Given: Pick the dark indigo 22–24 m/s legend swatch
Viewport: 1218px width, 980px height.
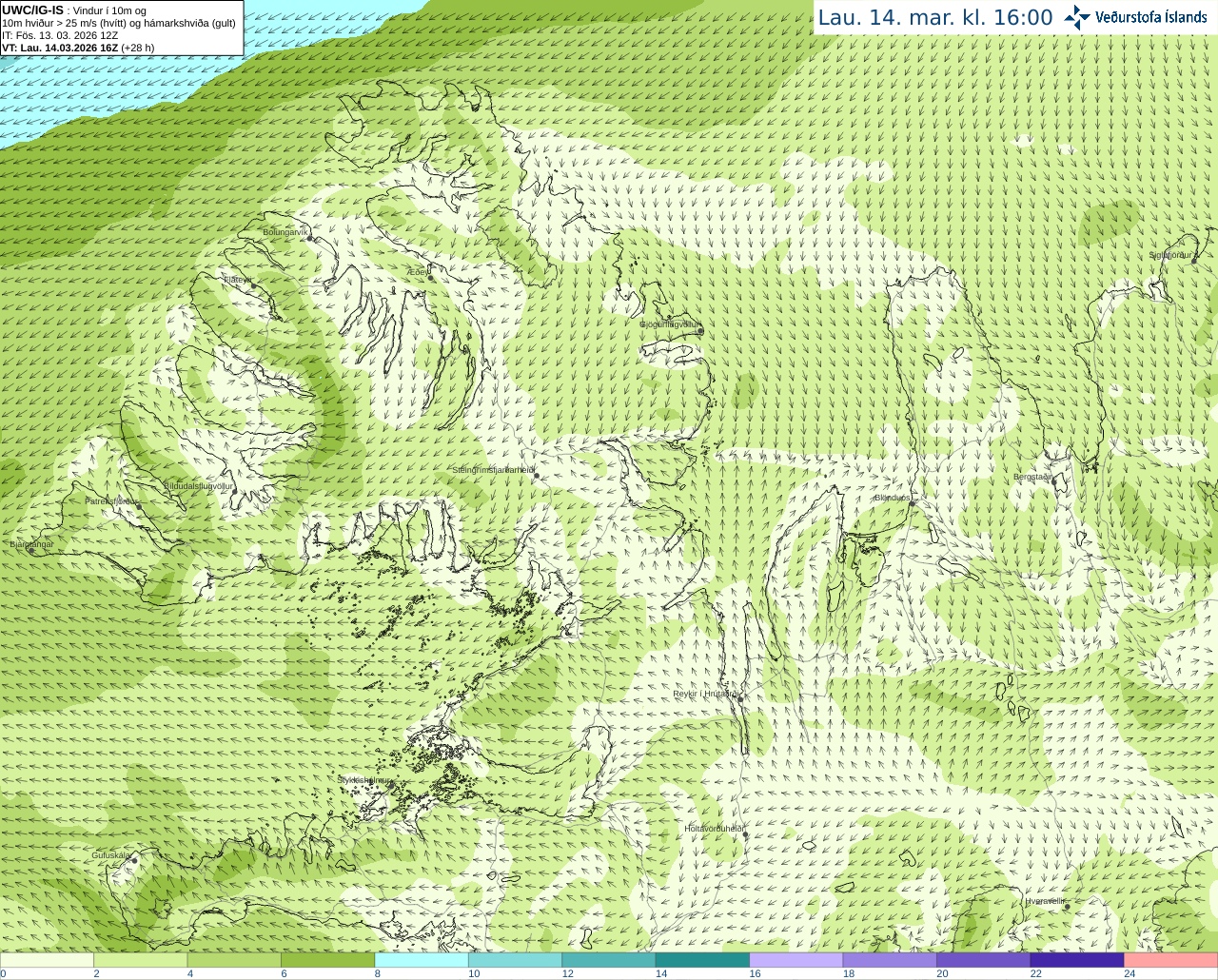Looking at the screenshot, I should [x=1077, y=960].
